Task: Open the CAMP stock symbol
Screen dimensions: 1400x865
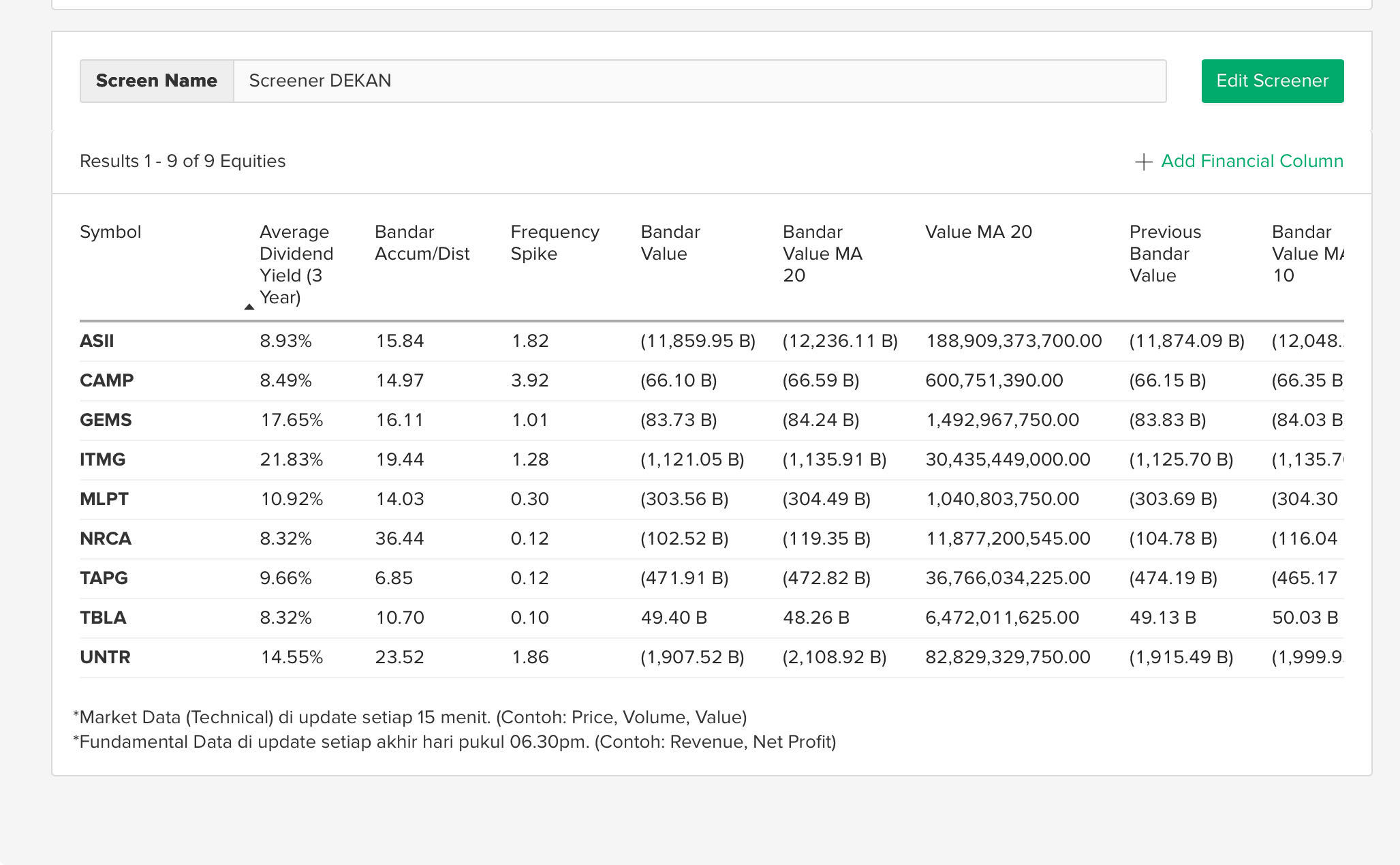Action: click(x=106, y=380)
